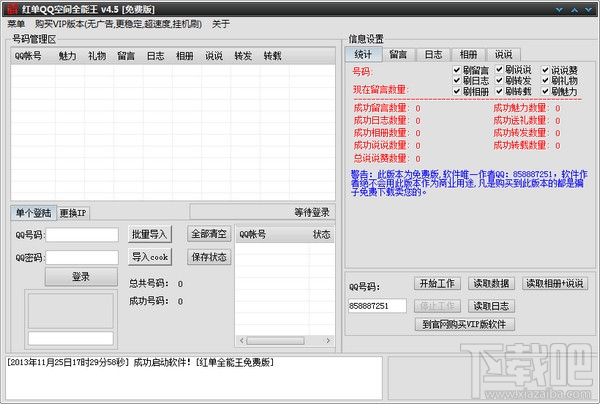The width and height of the screenshot is (600, 404).
Task: Open the 购买VIP版本 menu item
Action: pos(119,24)
